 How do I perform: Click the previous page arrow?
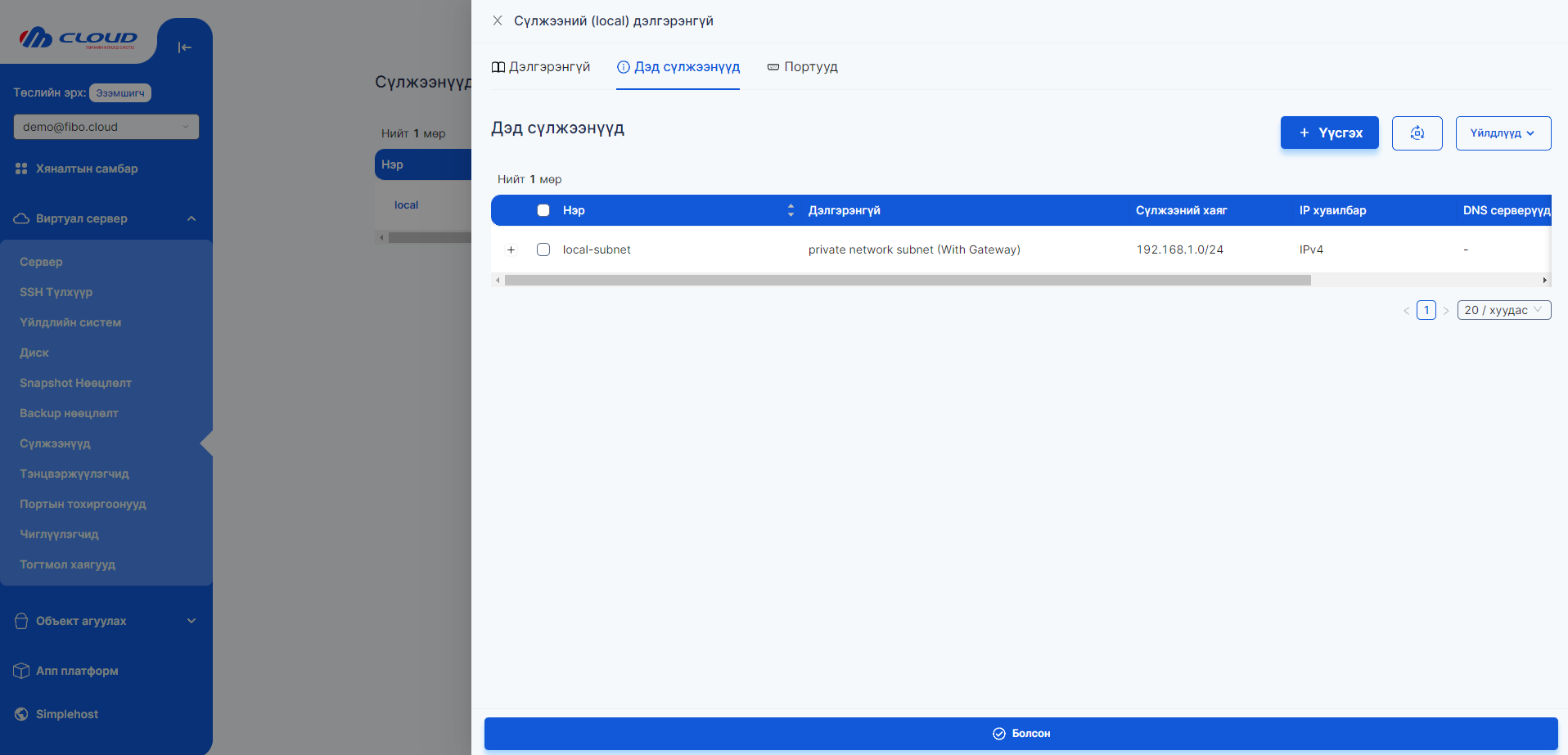[x=1406, y=311]
